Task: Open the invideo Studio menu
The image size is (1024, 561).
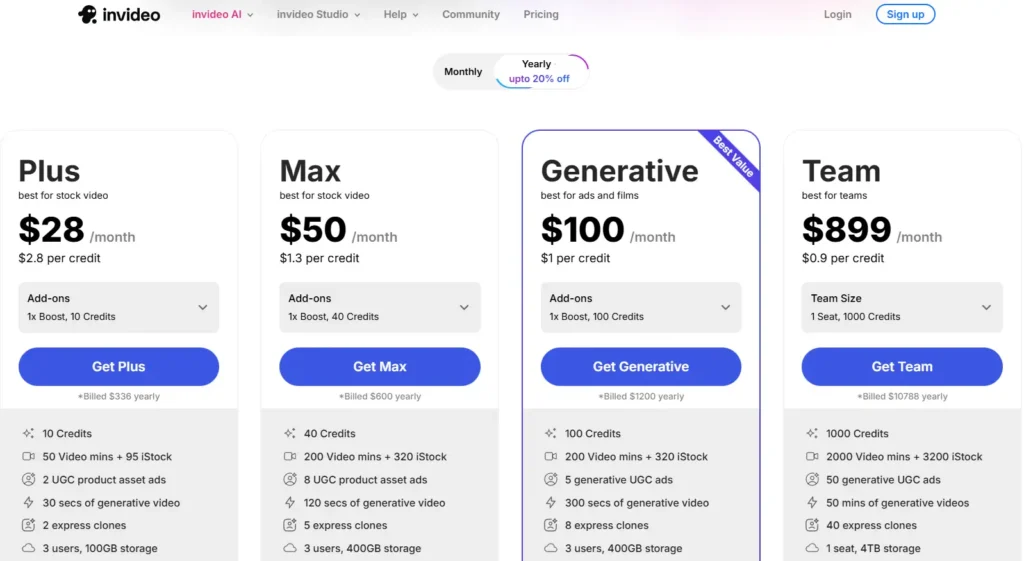Action: coord(318,15)
